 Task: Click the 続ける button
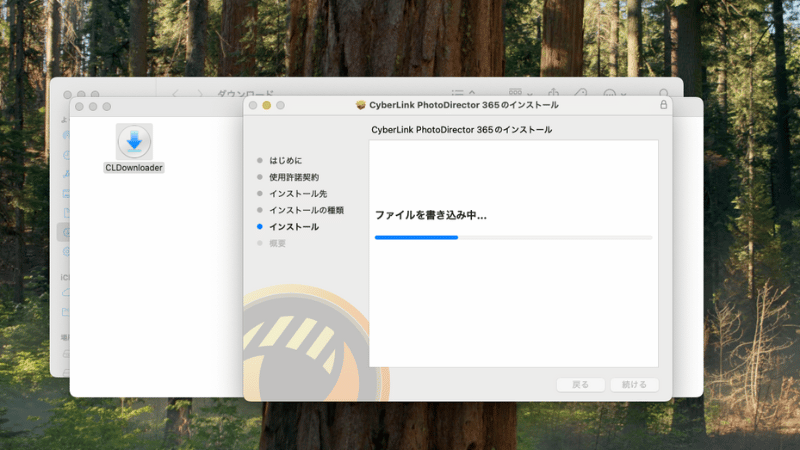point(634,385)
